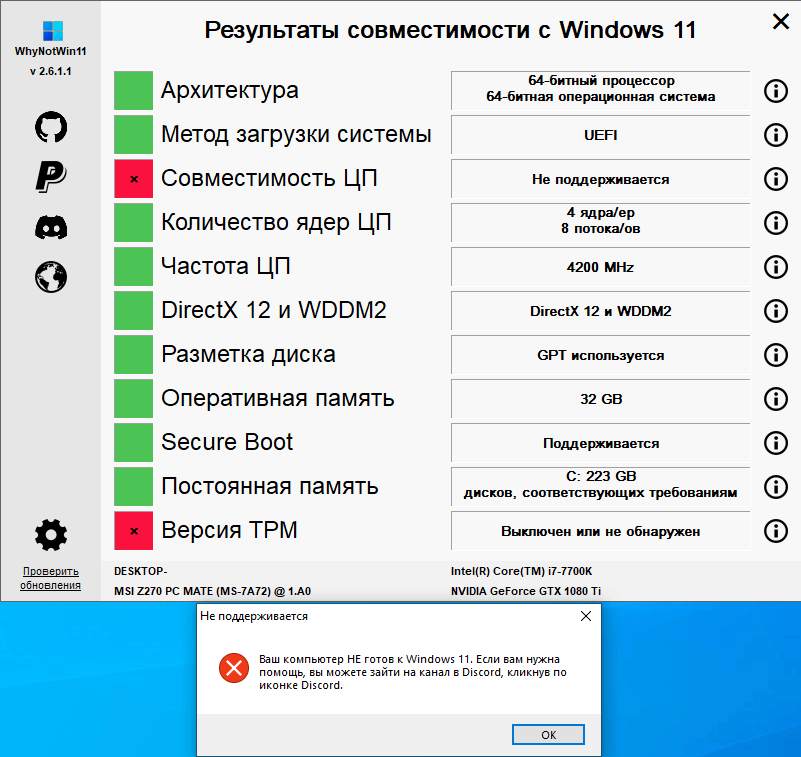Screen dimensions: 801x757
Task: Click green status box for Secure Boot
Action: 133,442
